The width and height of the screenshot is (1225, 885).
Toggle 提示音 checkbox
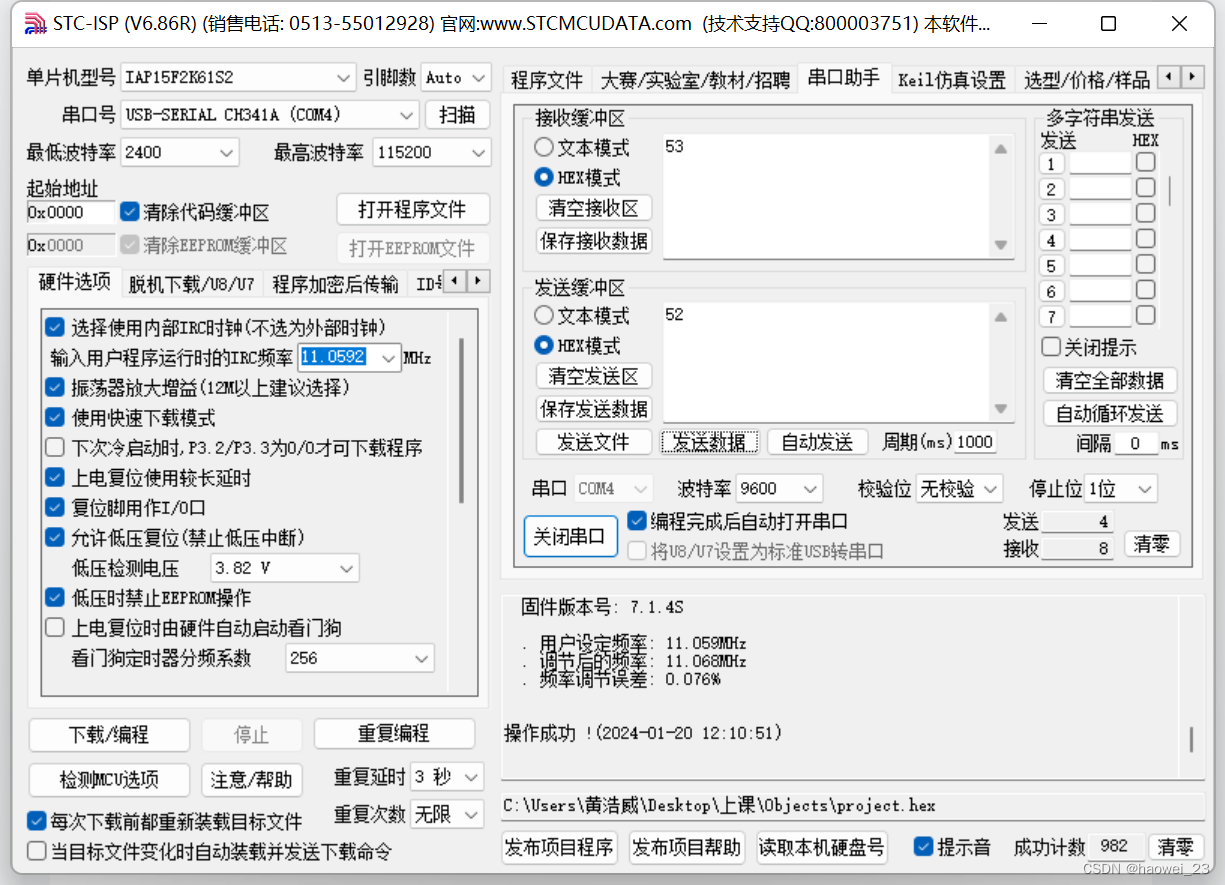pos(924,847)
